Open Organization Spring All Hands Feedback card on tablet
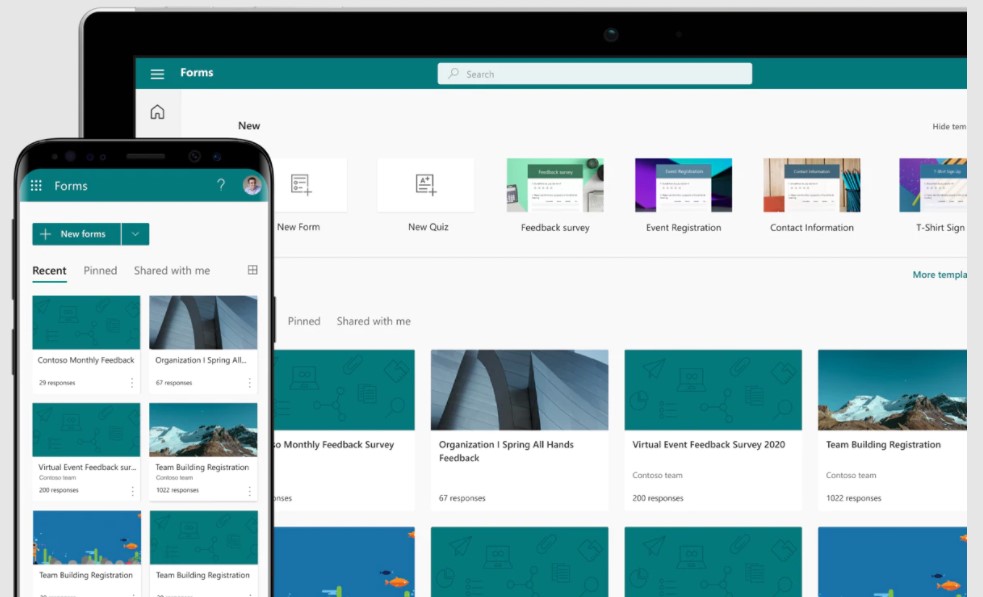983x597 pixels. click(x=519, y=430)
